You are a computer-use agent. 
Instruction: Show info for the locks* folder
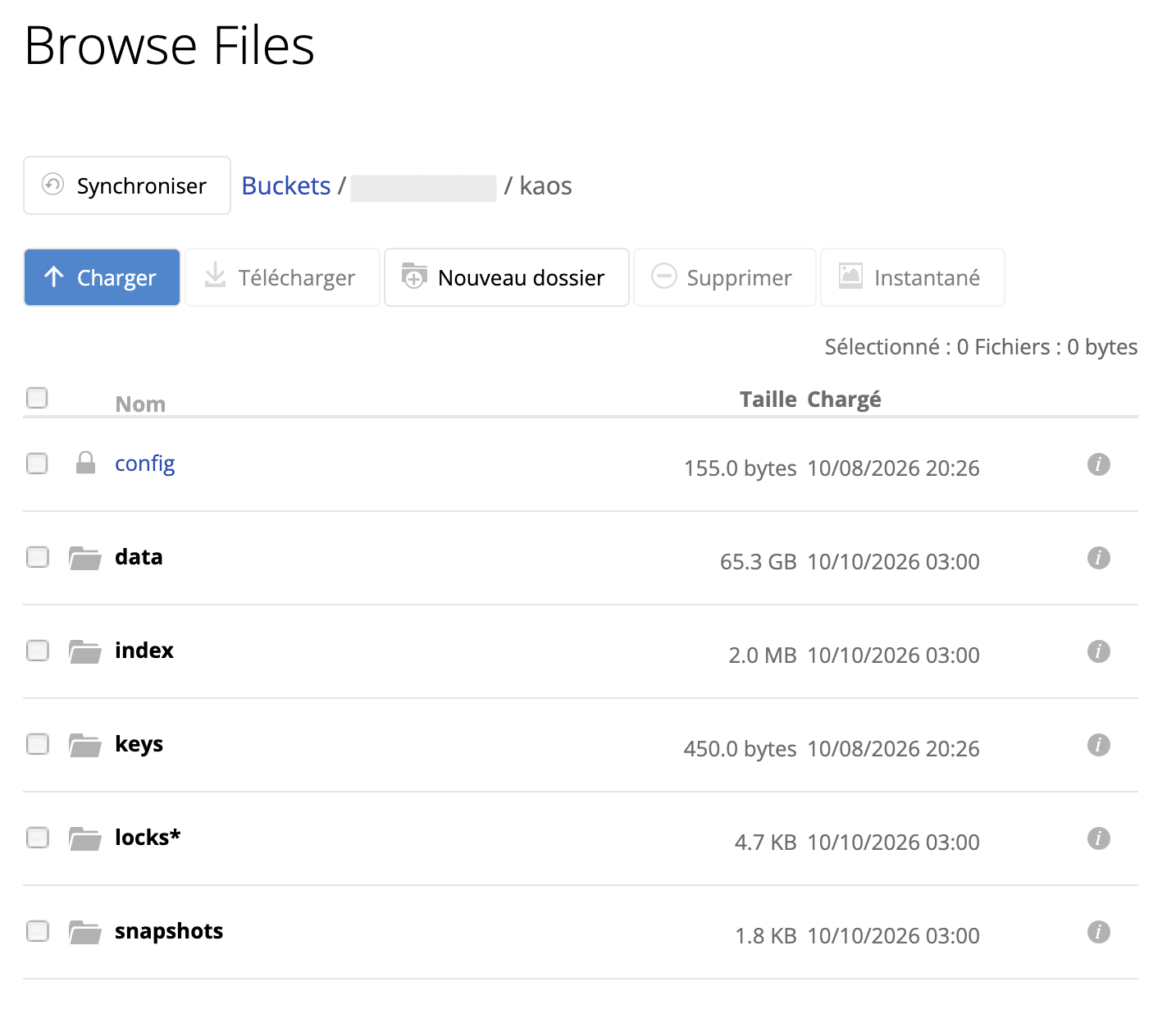[1099, 838]
